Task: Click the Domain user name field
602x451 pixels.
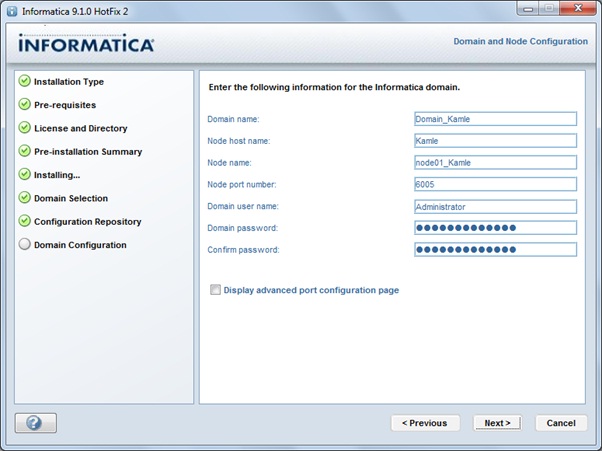Action: pos(495,207)
